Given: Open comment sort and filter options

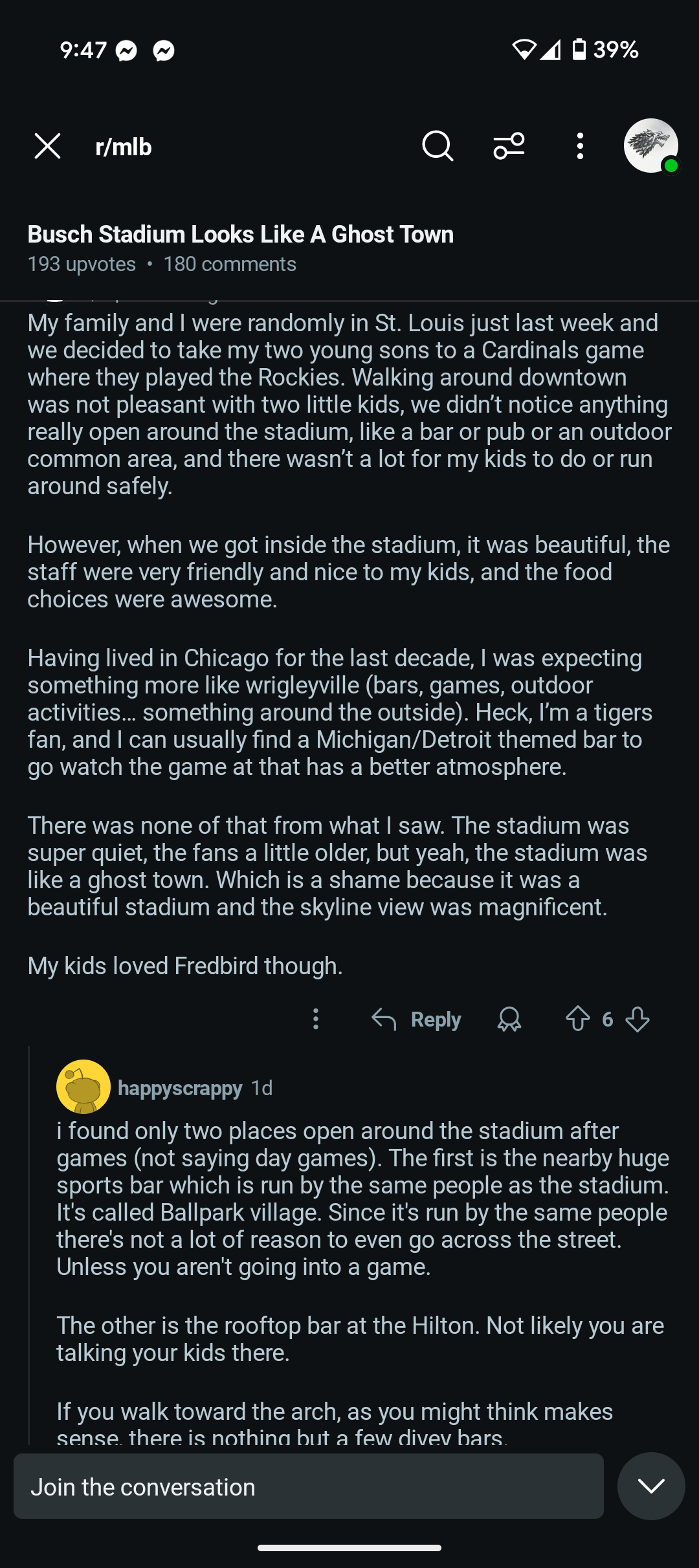Looking at the screenshot, I should [x=509, y=146].
